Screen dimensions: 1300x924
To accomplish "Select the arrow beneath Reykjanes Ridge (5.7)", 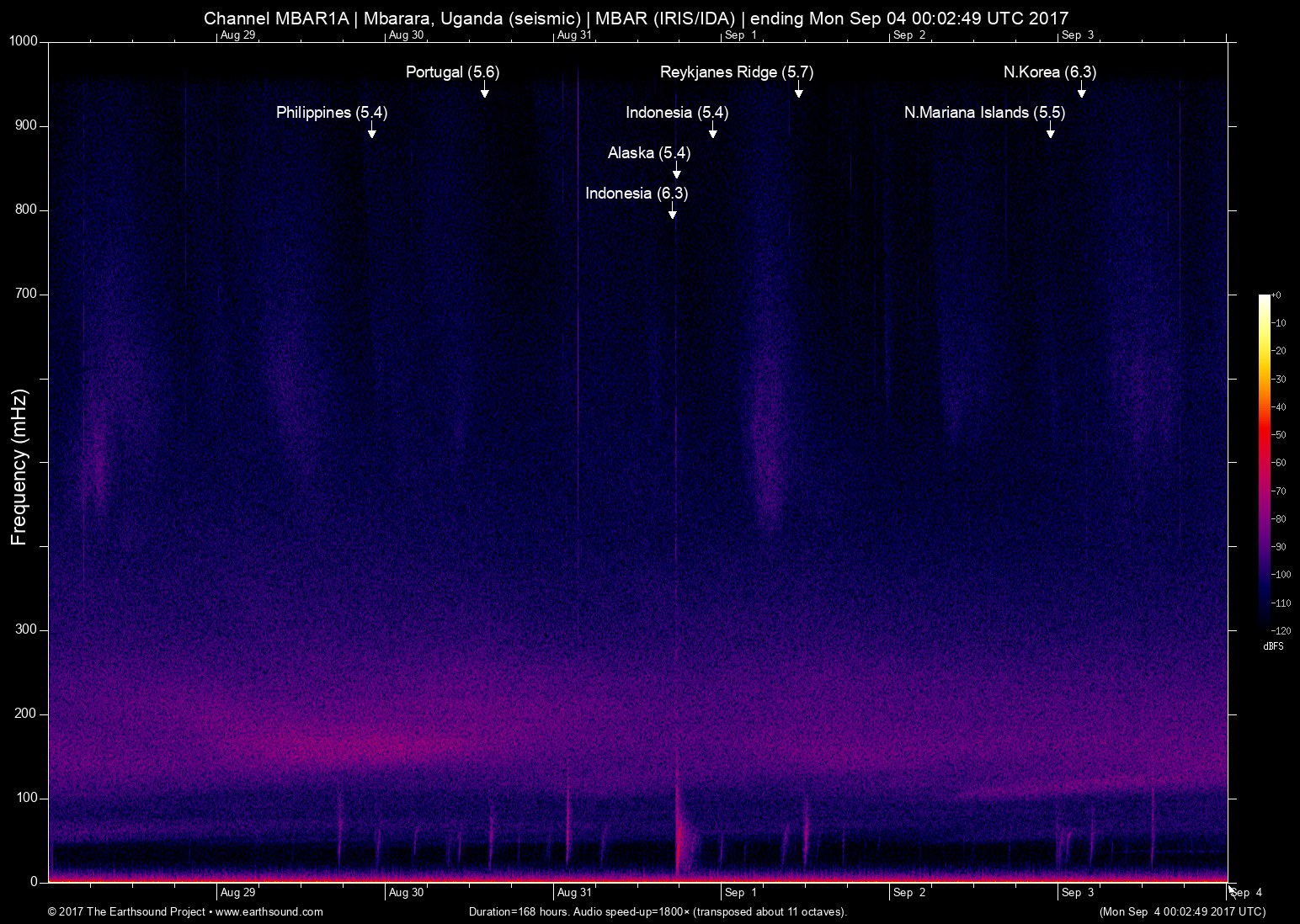I will coord(798,91).
